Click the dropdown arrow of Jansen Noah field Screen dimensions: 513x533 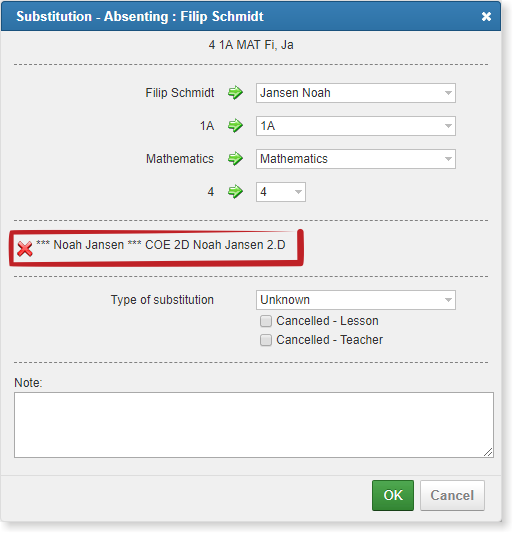tap(448, 93)
